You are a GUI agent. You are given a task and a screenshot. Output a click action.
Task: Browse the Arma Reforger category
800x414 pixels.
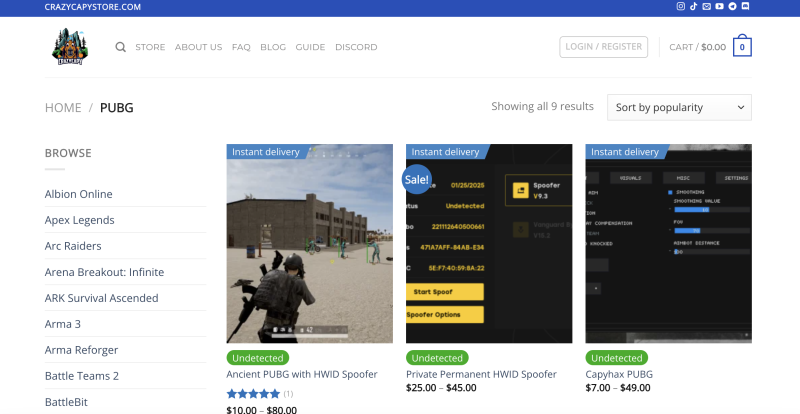tap(82, 350)
